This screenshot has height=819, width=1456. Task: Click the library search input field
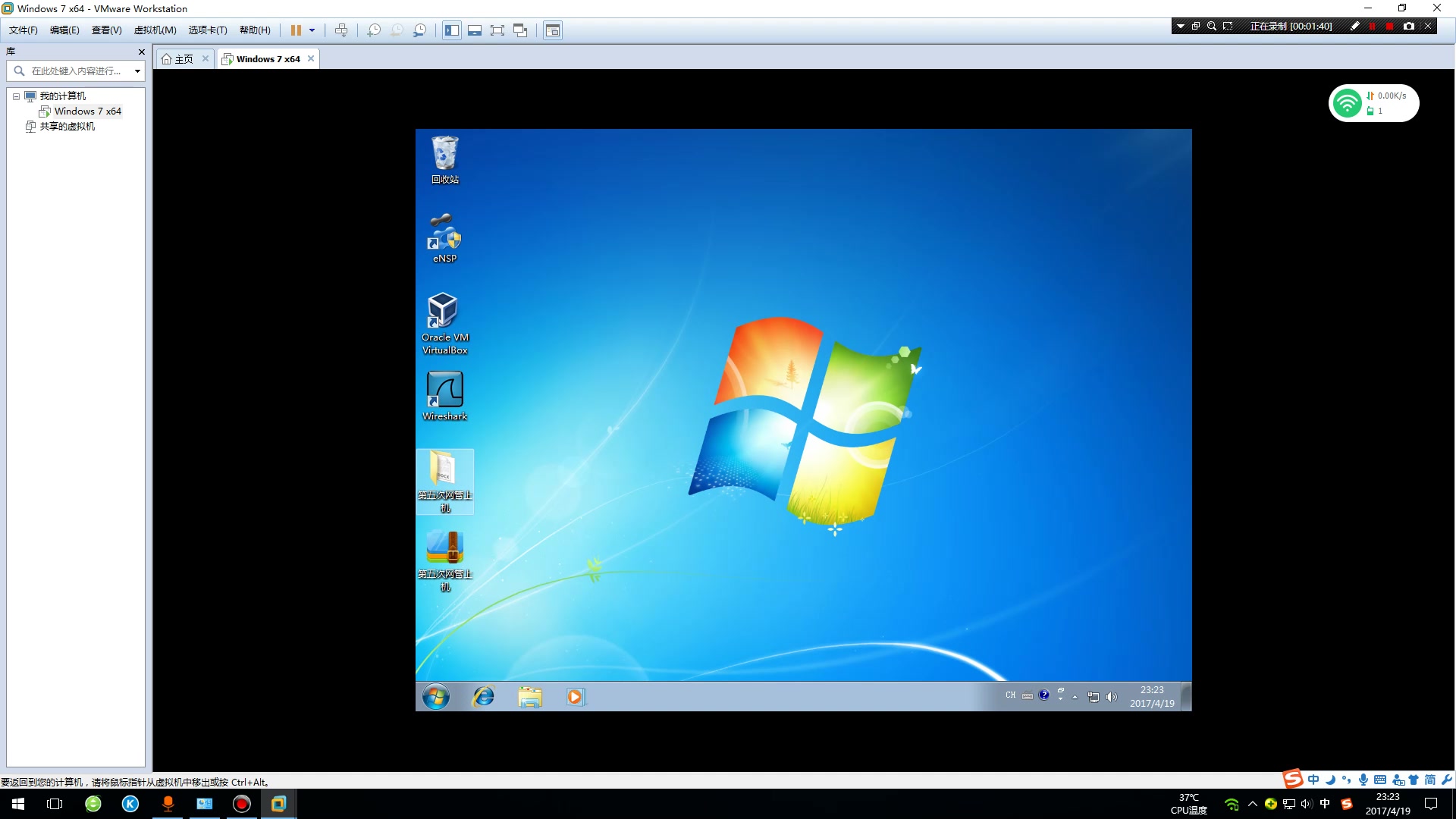click(x=74, y=71)
